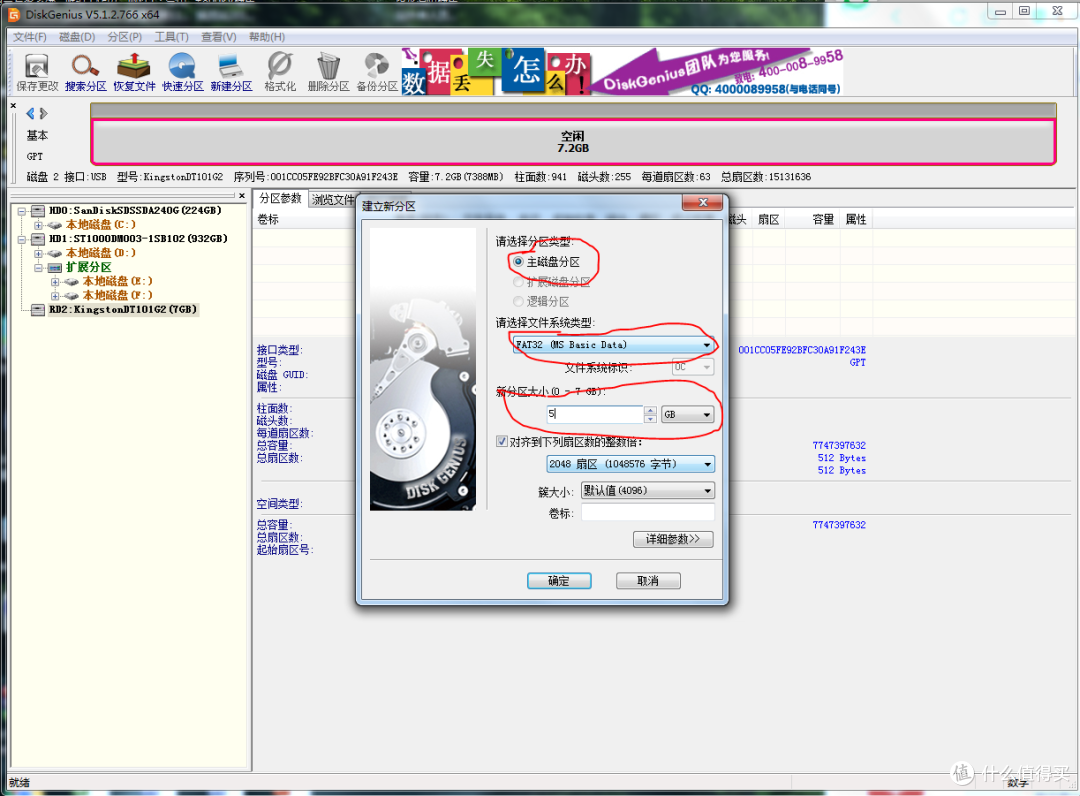Click the 详细参数>> button
1080x796 pixels.
(x=672, y=539)
